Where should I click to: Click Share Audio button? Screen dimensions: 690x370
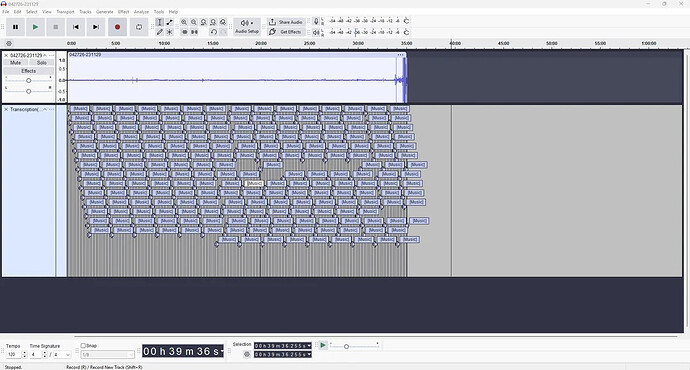point(285,22)
